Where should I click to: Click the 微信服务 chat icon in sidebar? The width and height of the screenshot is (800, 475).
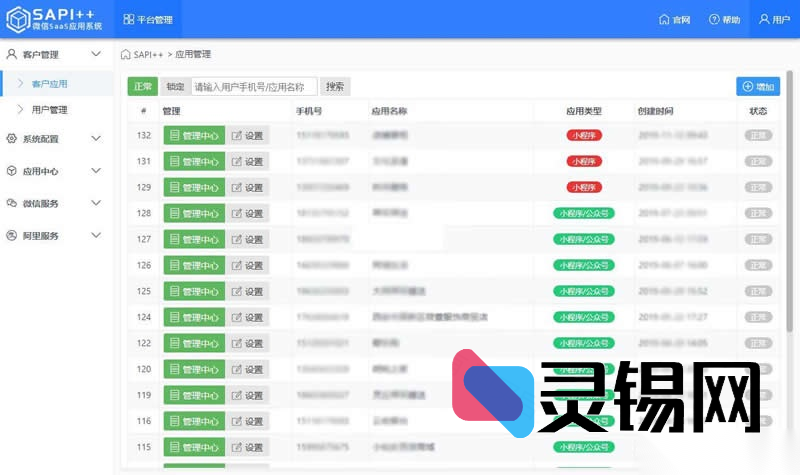(12, 203)
